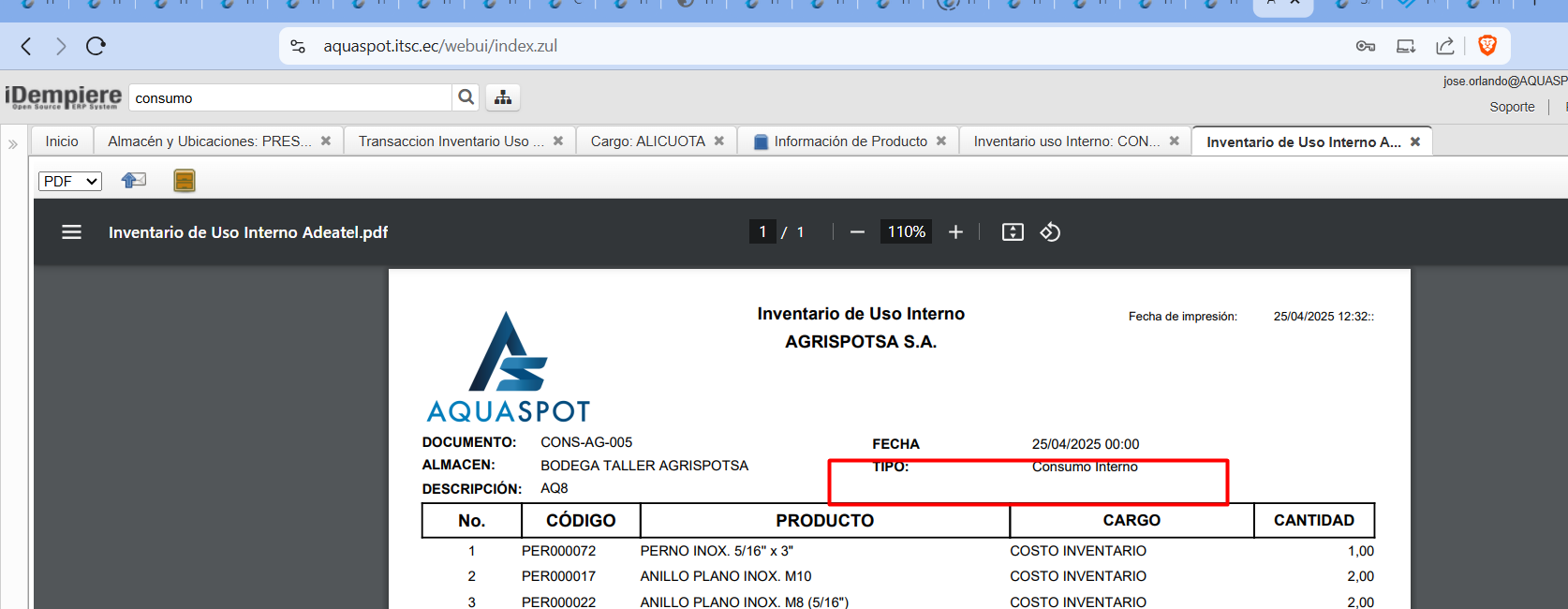Screen dimensions: 1568x609
Task: Zoom in on the PDF document
Action: (955, 232)
